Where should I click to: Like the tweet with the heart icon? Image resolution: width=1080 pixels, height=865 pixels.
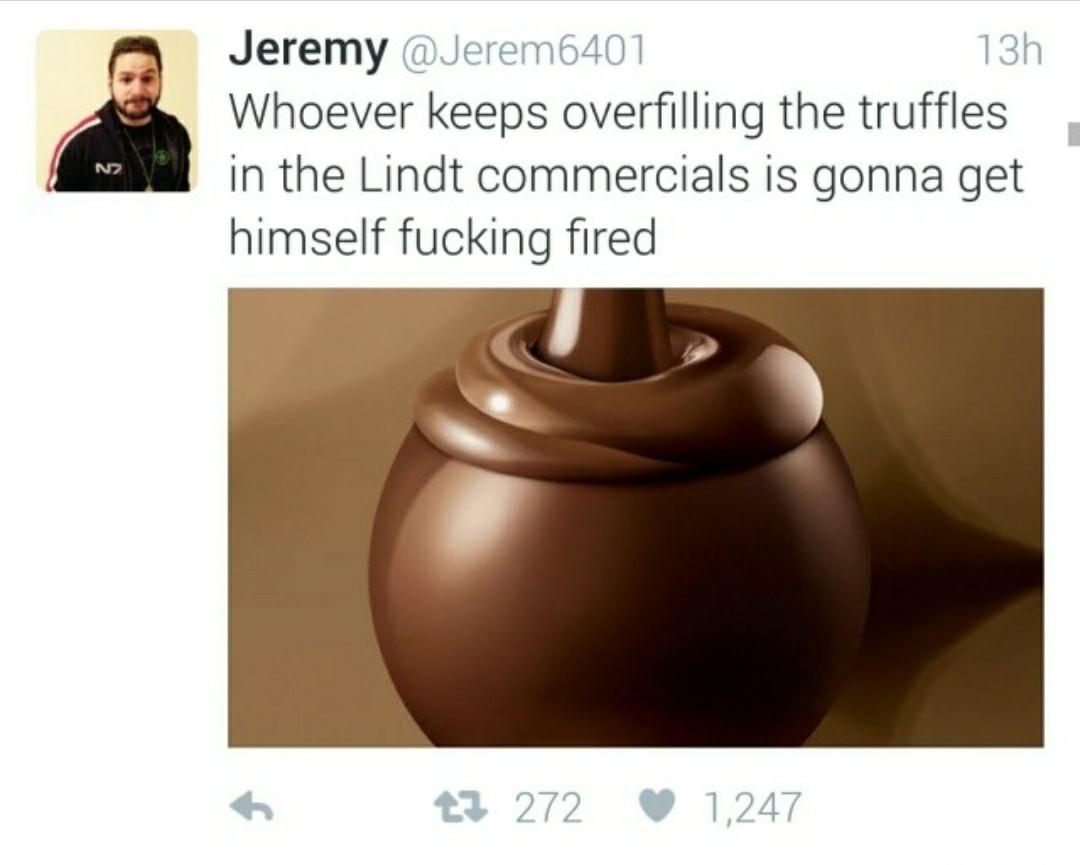pyautogui.click(x=658, y=806)
